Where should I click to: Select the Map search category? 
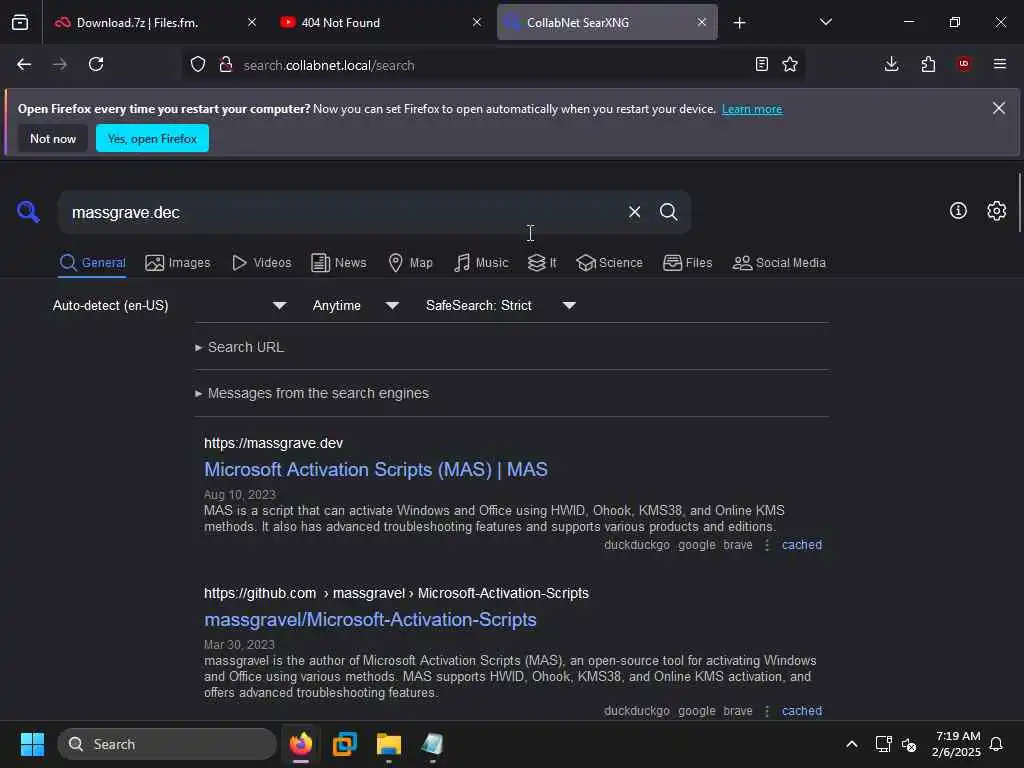(410, 263)
